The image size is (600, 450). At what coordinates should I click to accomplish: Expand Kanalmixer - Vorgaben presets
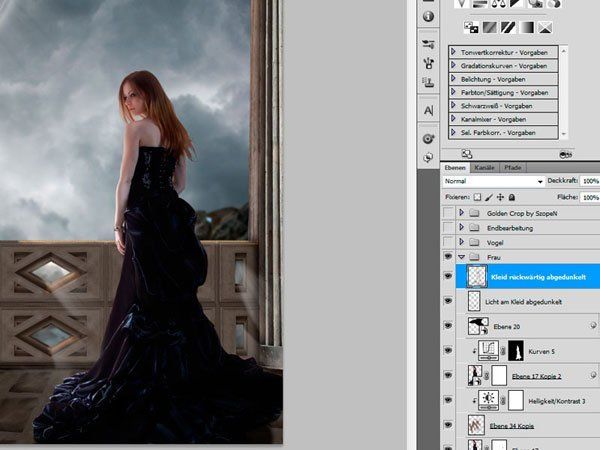pos(453,118)
